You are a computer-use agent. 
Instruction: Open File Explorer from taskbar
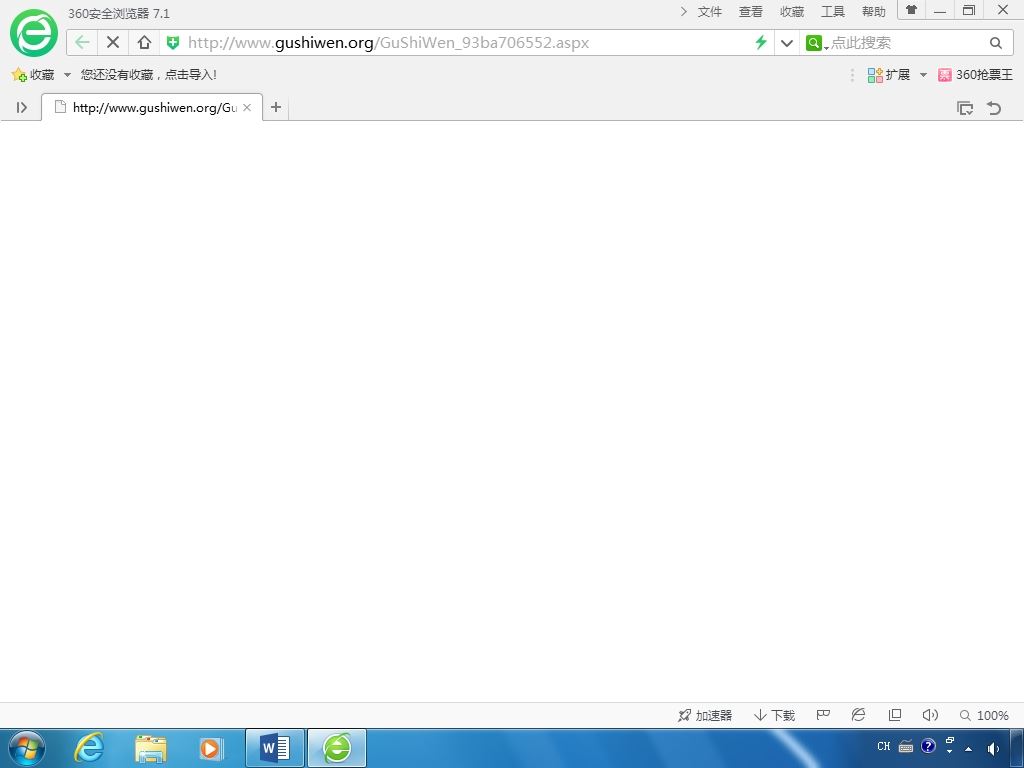[151, 748]
